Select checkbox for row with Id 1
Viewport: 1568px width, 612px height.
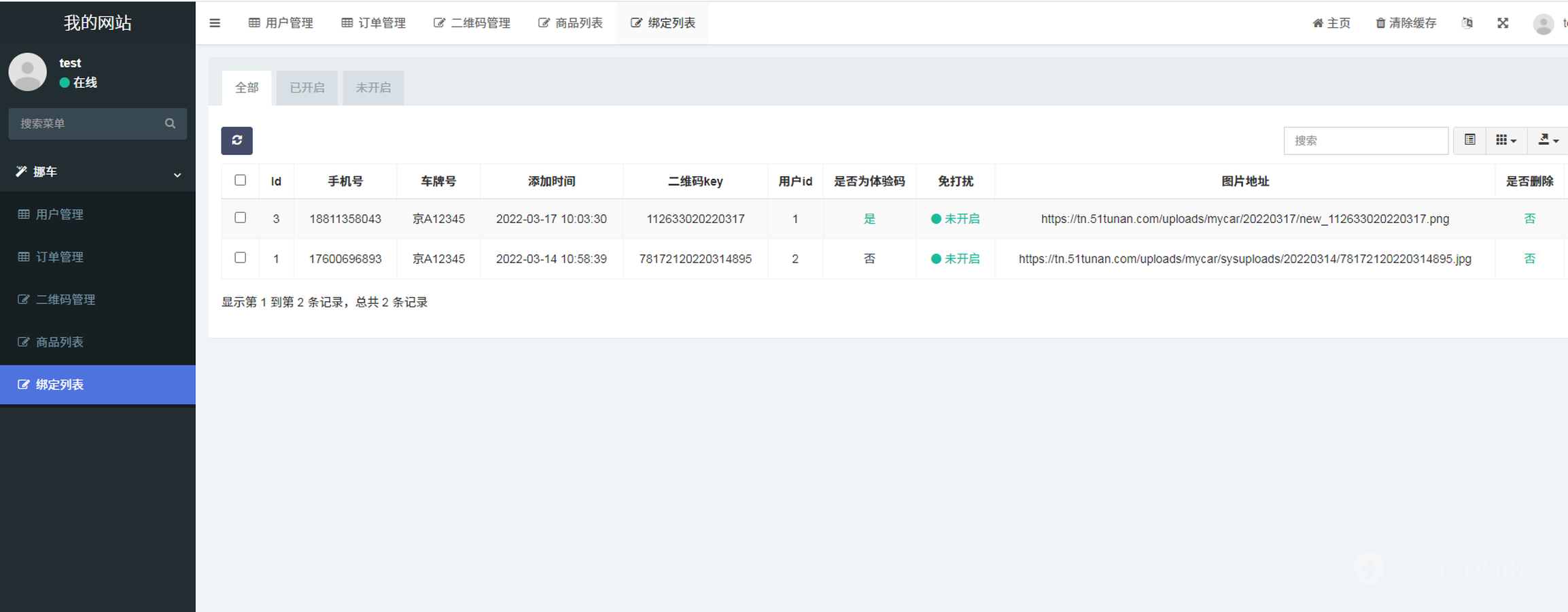point(240,258)
